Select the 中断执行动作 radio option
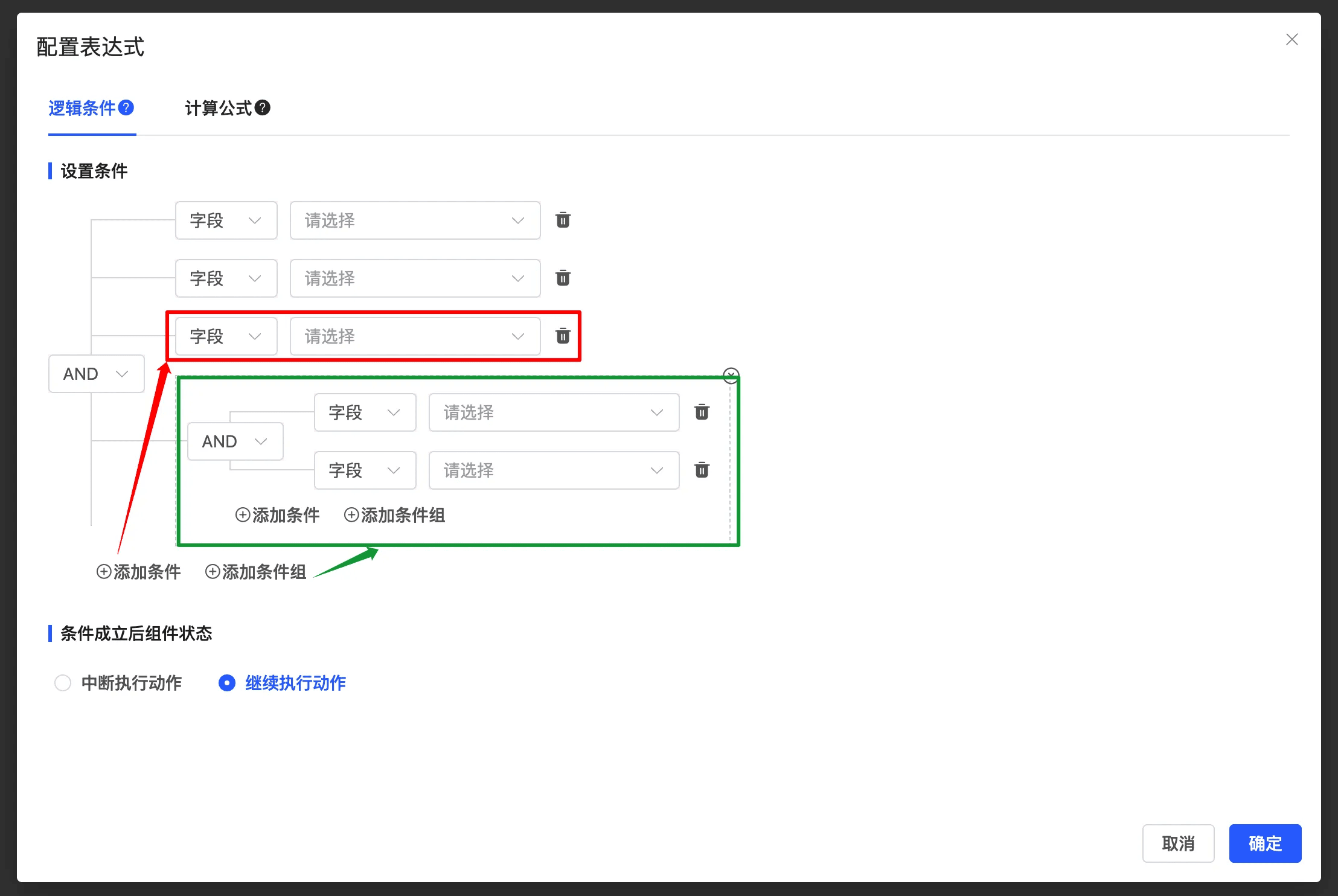 [63, 683]
